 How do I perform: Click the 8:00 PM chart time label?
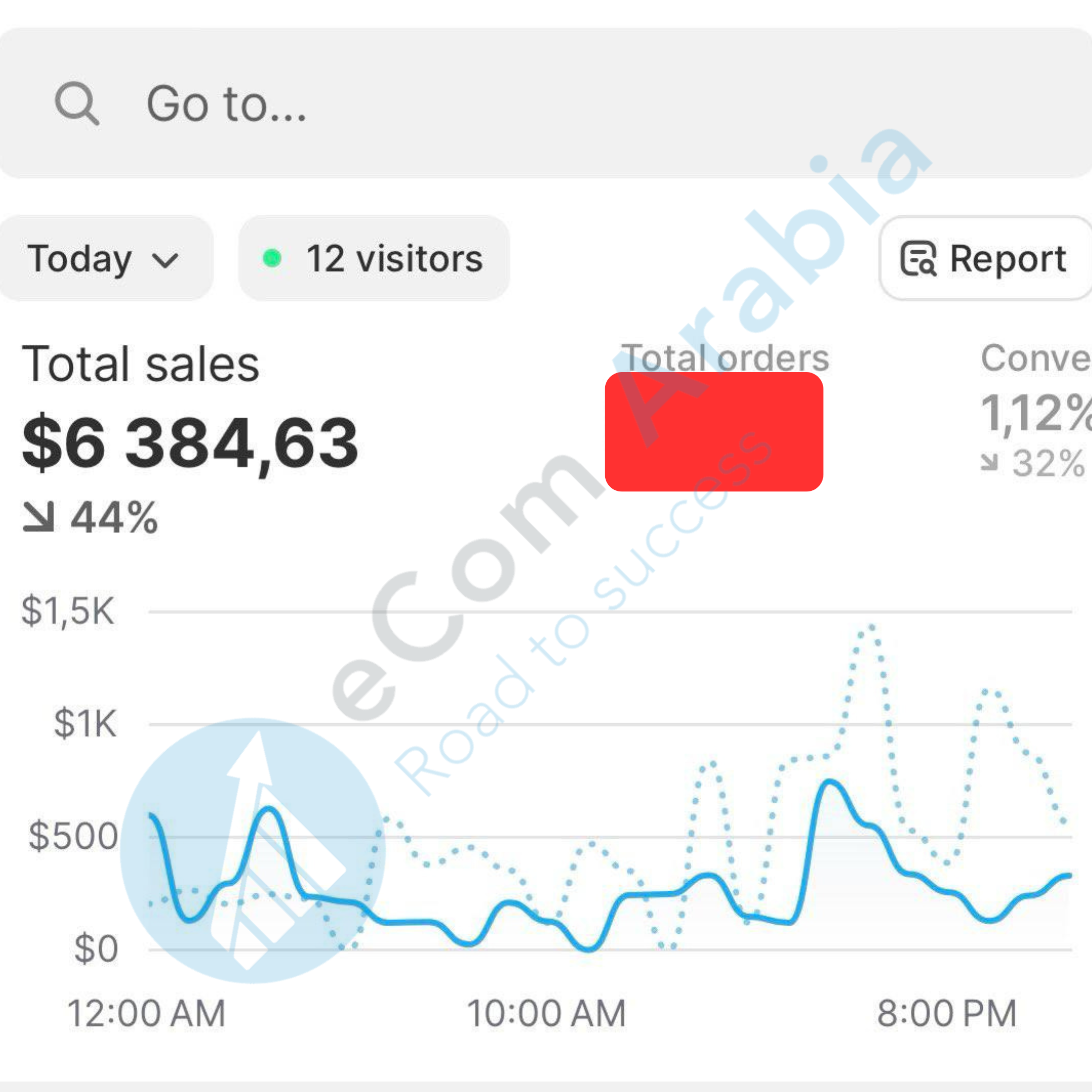click(947, 1014)
